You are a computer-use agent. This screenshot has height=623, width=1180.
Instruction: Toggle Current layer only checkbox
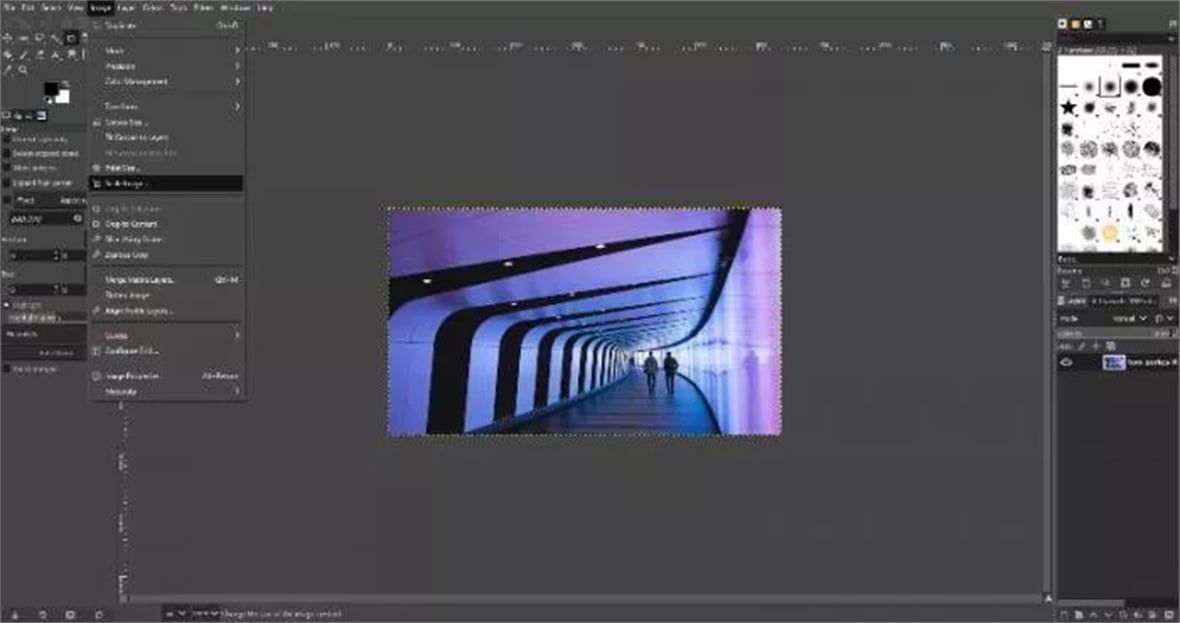click(8, 139)
